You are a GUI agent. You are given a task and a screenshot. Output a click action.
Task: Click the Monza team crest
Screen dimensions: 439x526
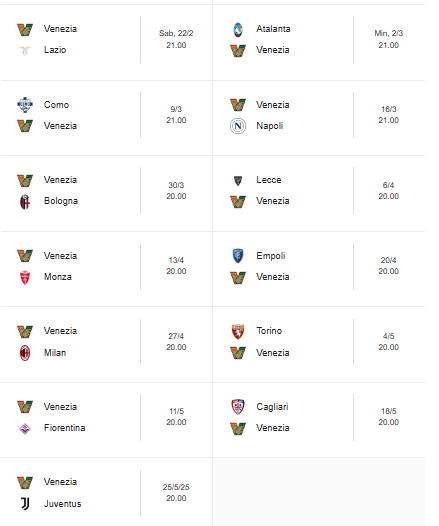25,277
